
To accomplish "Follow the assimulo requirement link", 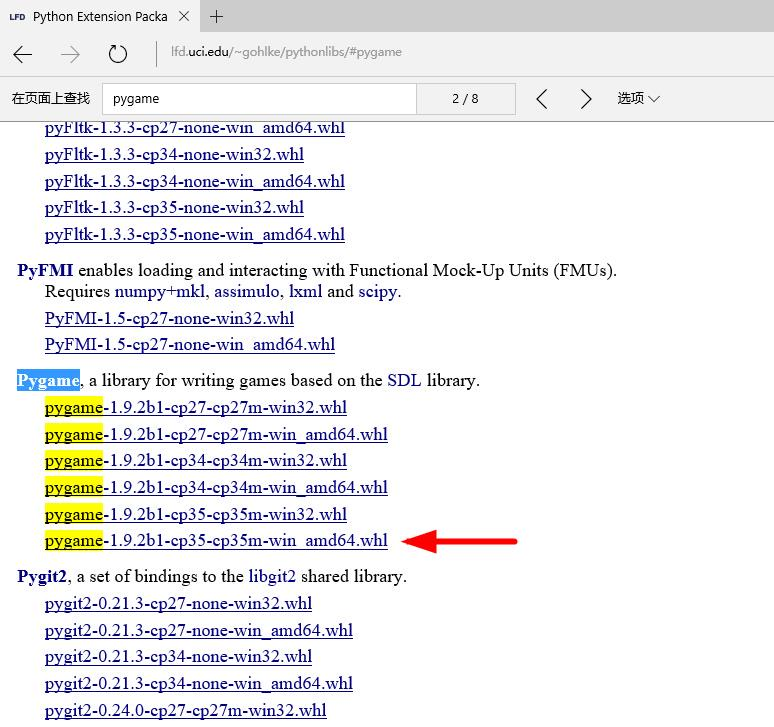I will tap(246, 292).
